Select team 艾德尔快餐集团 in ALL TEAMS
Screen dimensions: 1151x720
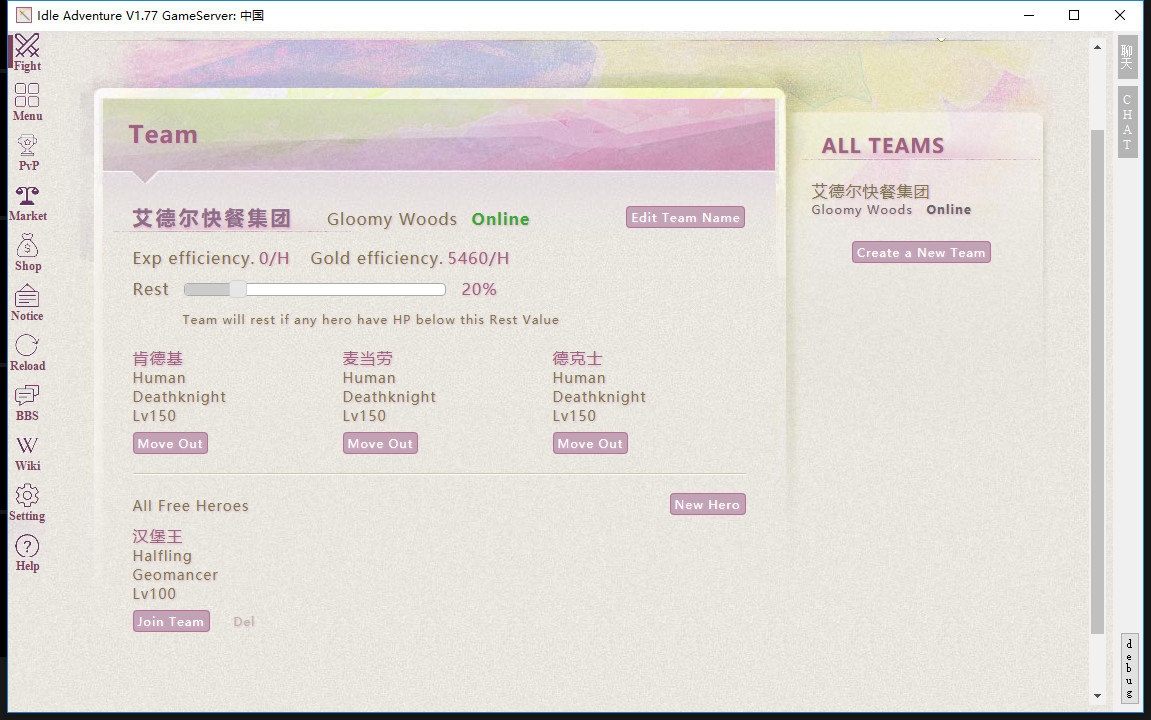[870, 191]
